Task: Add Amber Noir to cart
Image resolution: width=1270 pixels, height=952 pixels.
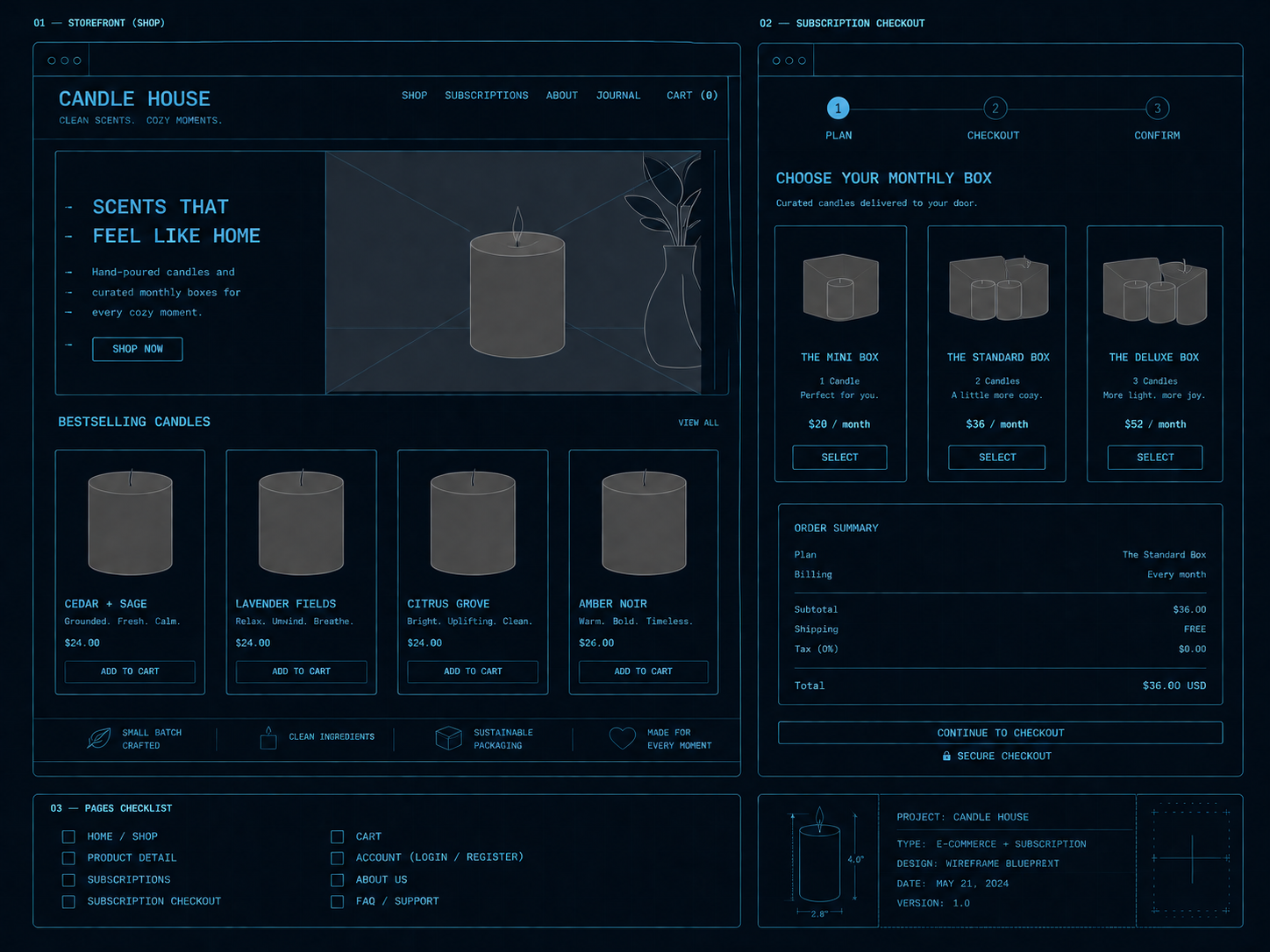Action: click(x=643, y=671)
